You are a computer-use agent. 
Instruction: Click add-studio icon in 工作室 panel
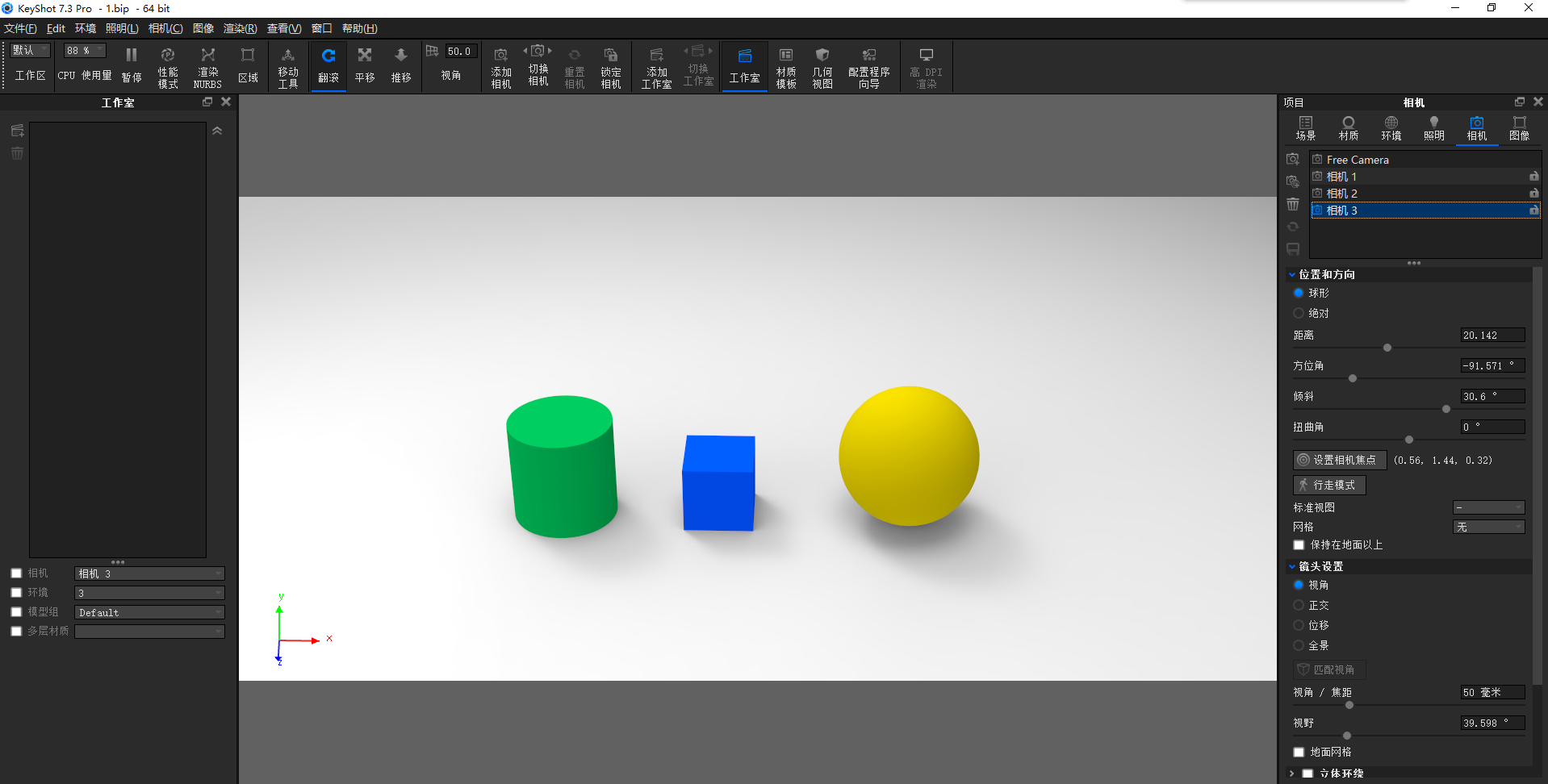tap(17, 131)
